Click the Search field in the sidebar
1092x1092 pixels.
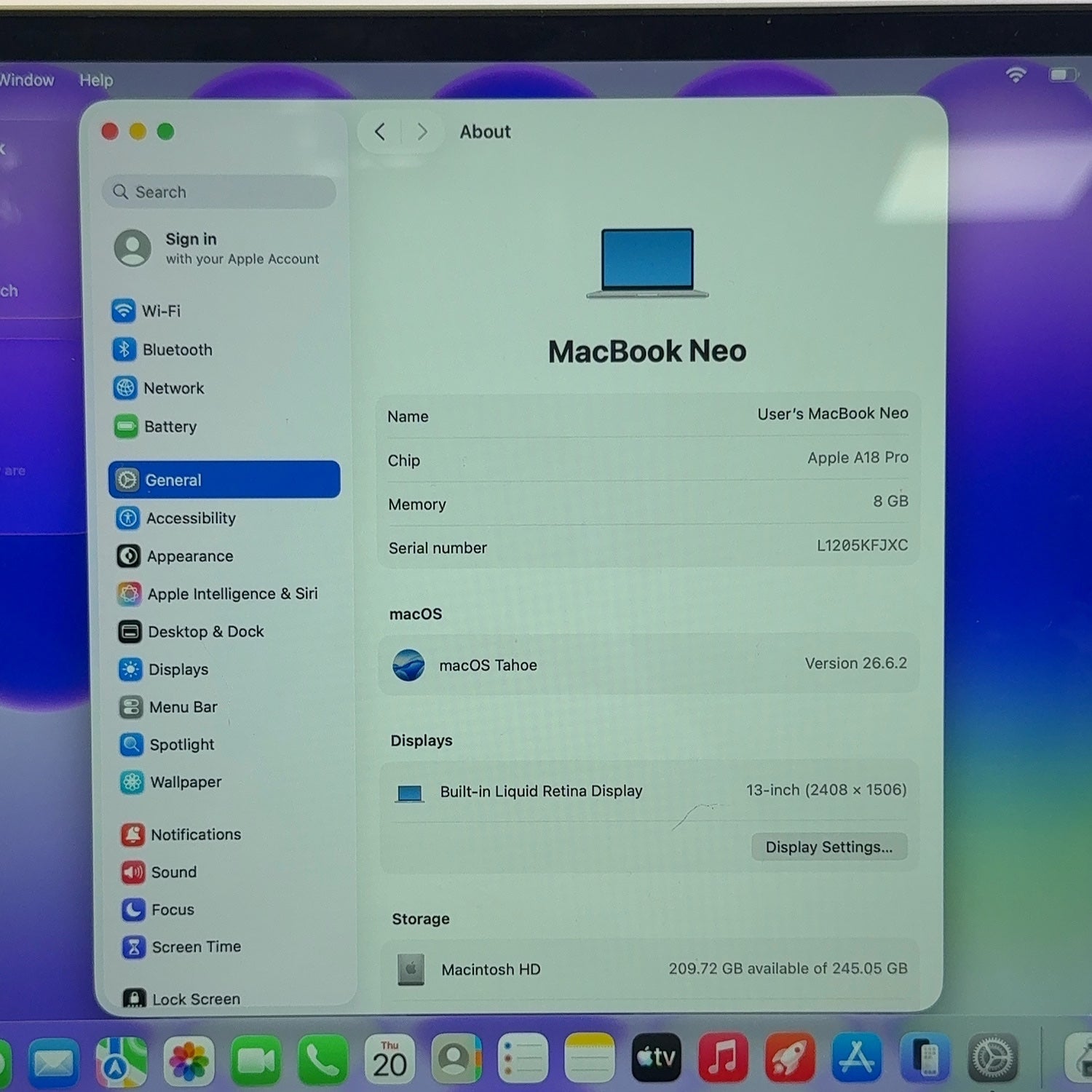[x=218, y=191]
